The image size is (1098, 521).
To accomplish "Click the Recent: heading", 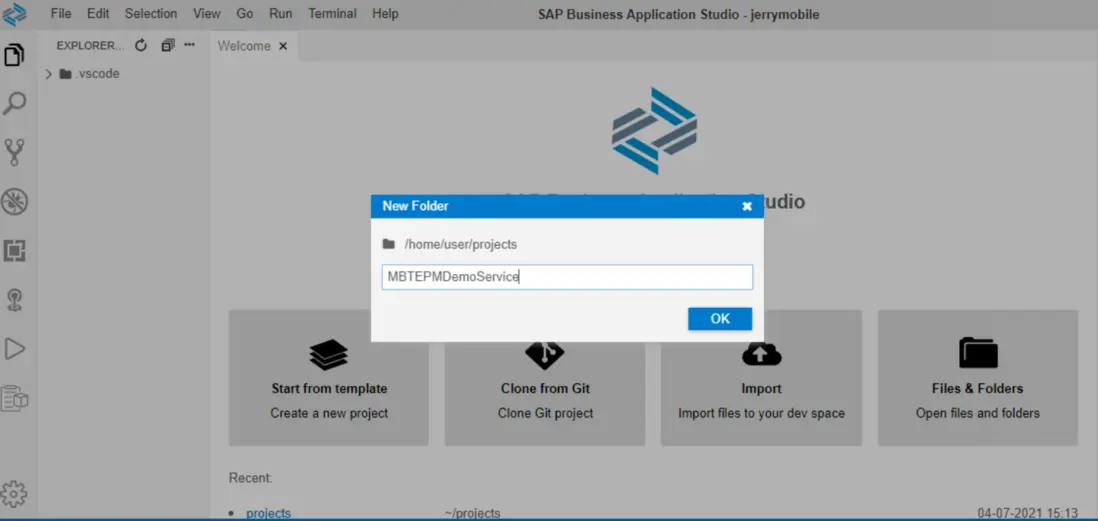I will pyautogui.click(x=251, y=478).
